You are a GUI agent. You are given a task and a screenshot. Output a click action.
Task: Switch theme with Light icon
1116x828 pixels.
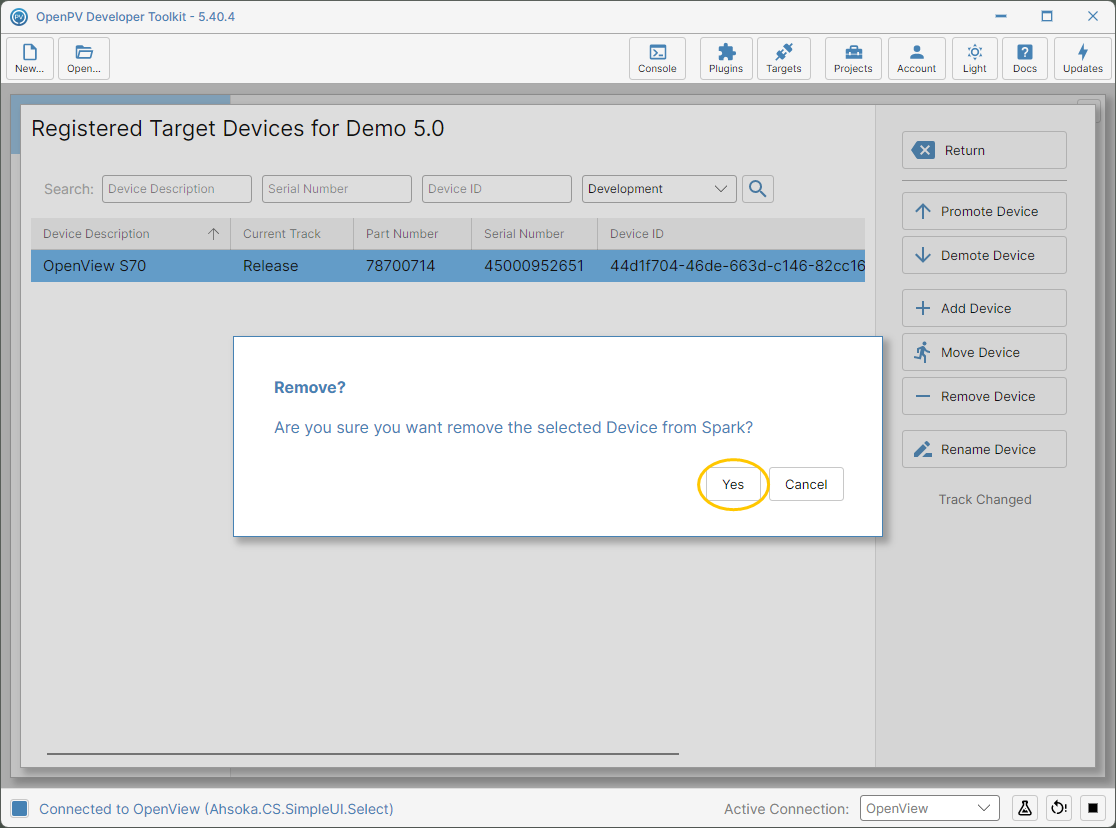click(x=975, y=58)
